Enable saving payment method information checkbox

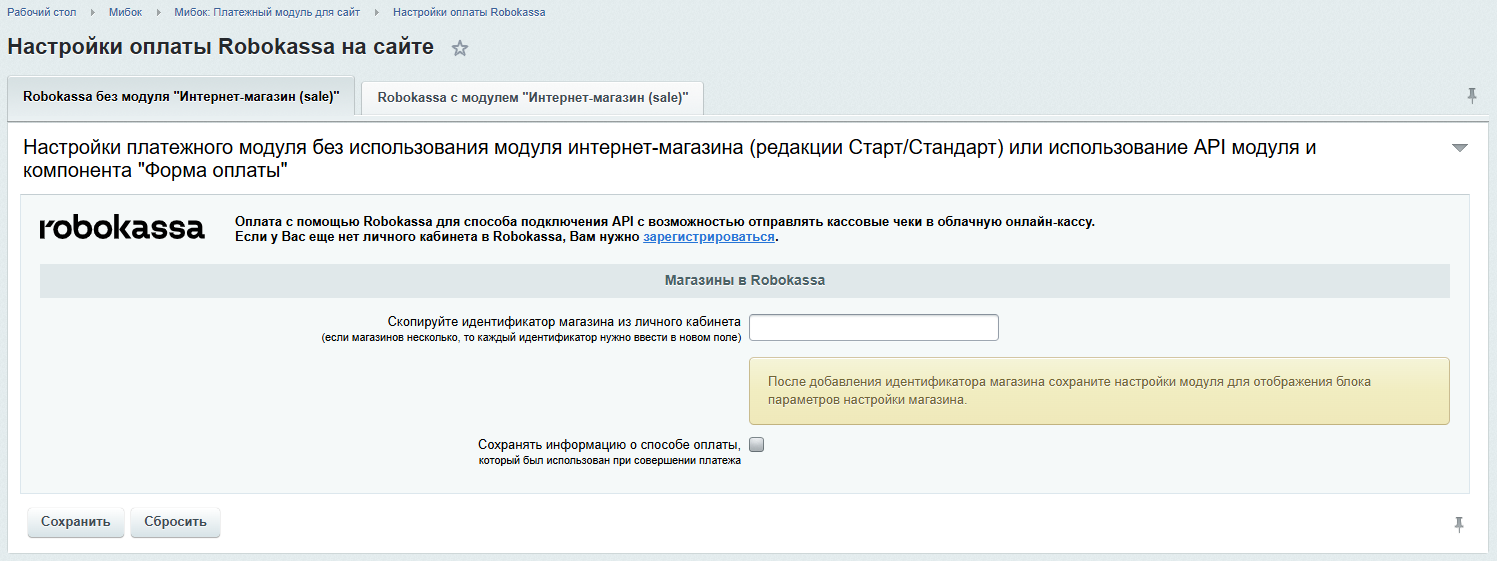[x=756, y=444]
